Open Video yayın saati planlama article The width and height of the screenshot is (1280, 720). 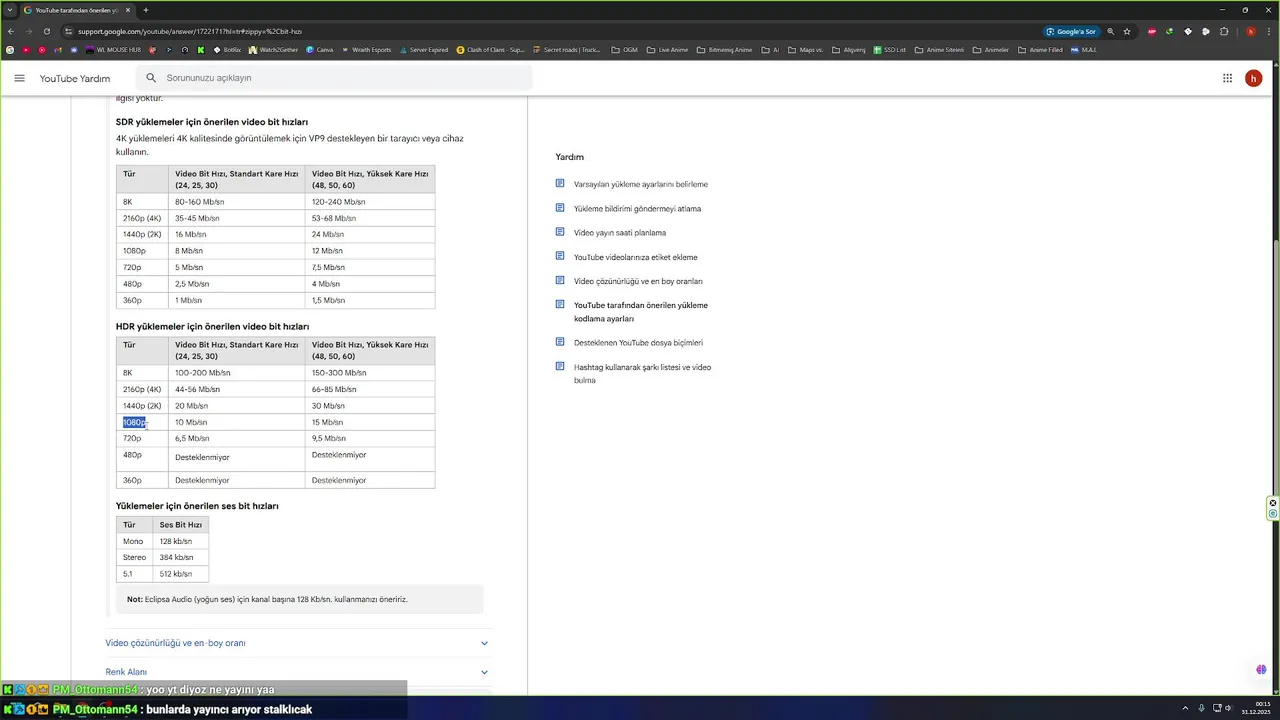click(x=620, y=233)
